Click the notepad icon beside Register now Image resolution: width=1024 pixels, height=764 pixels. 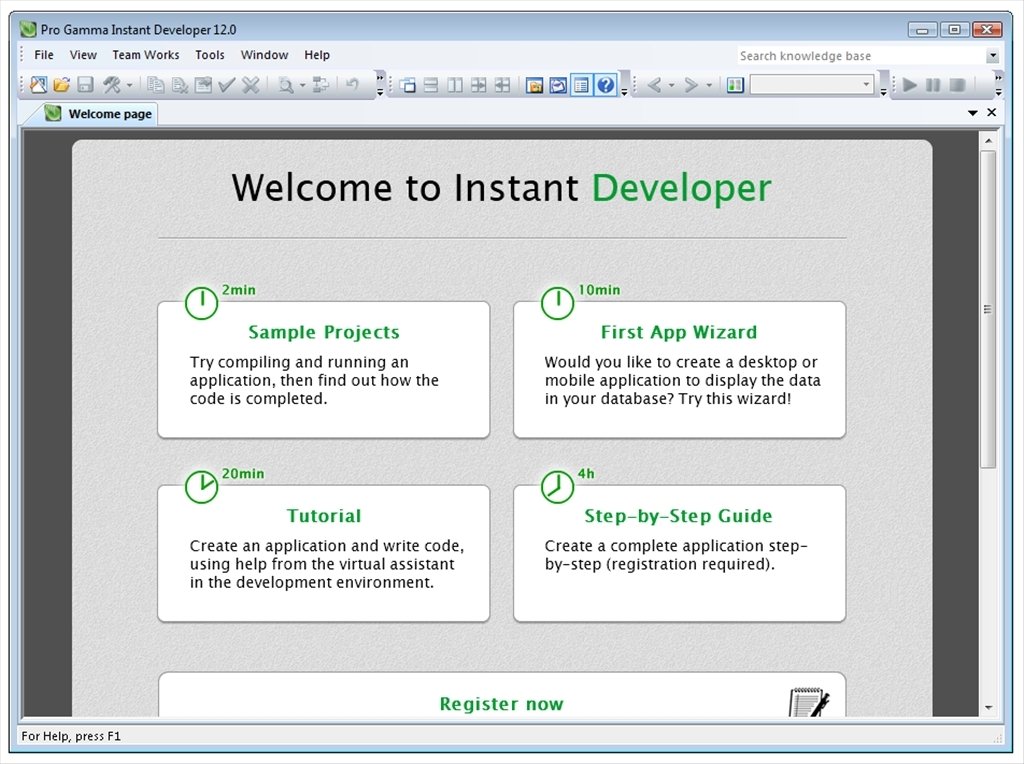[x=809, y=703]
